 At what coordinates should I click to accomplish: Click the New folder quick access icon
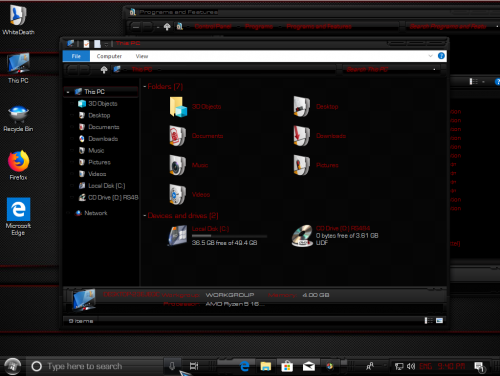click(97, 44)
